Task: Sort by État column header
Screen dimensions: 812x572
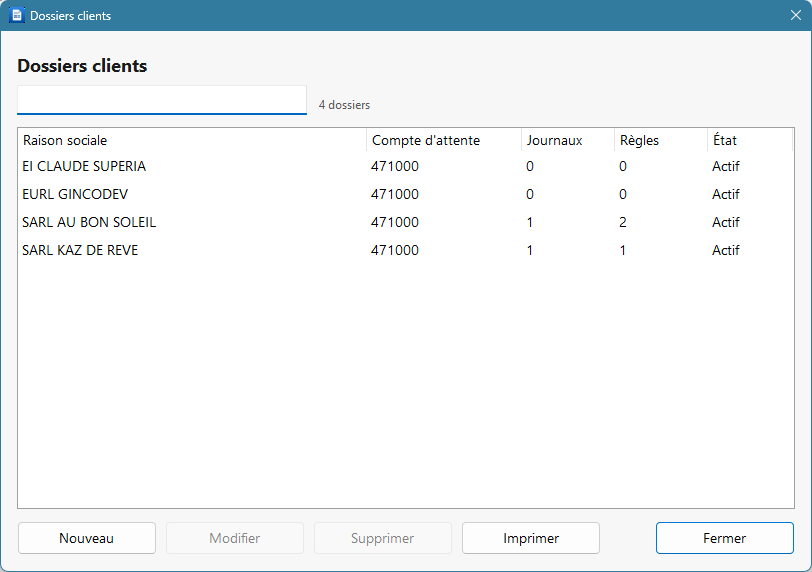Action: tap(750, 140)
